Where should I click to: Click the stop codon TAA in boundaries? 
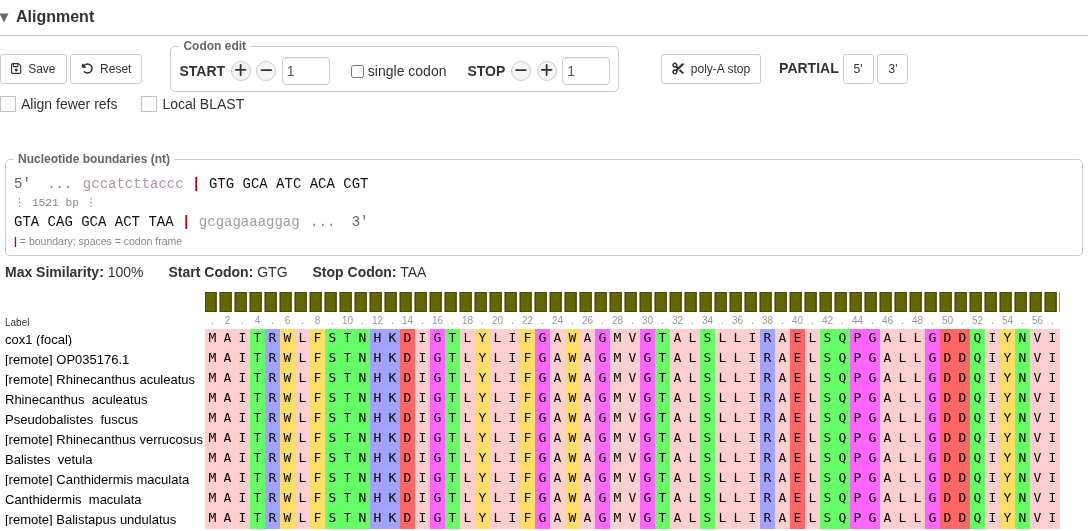pos(161,222)
